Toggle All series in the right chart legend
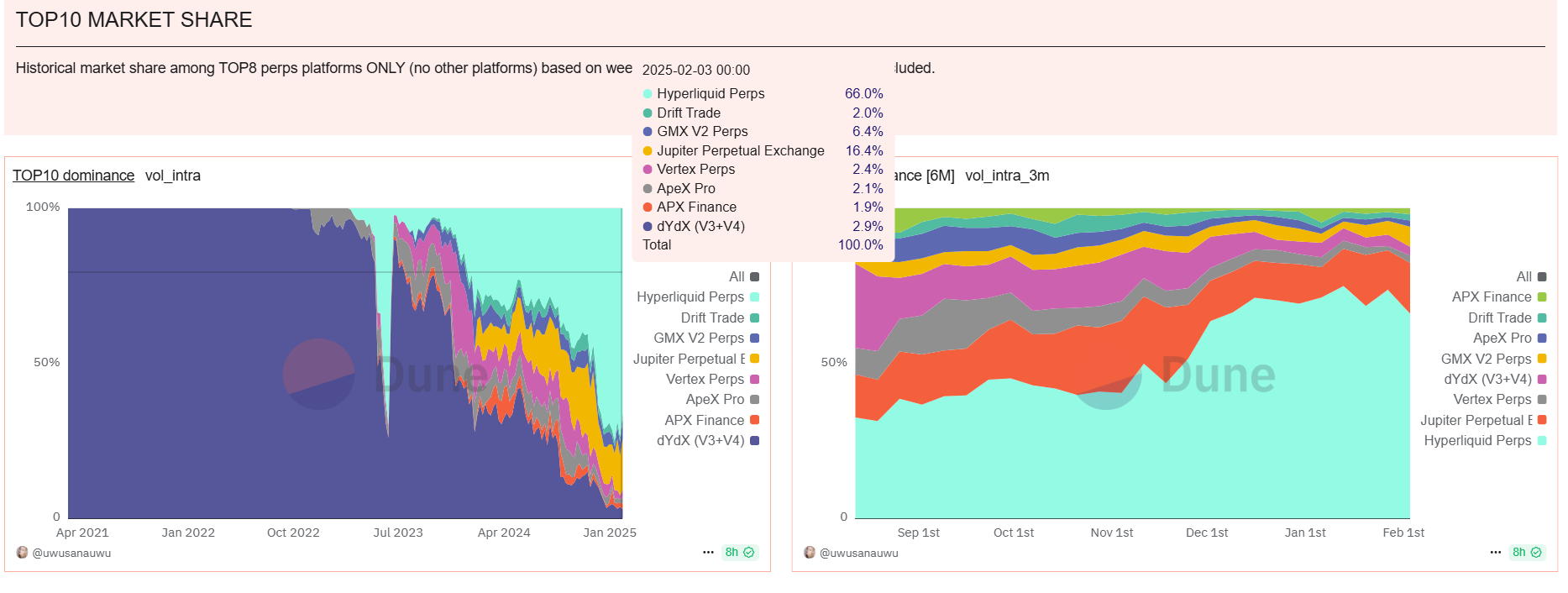The width and height of the screenshot is (1568, 593). 1523,277
